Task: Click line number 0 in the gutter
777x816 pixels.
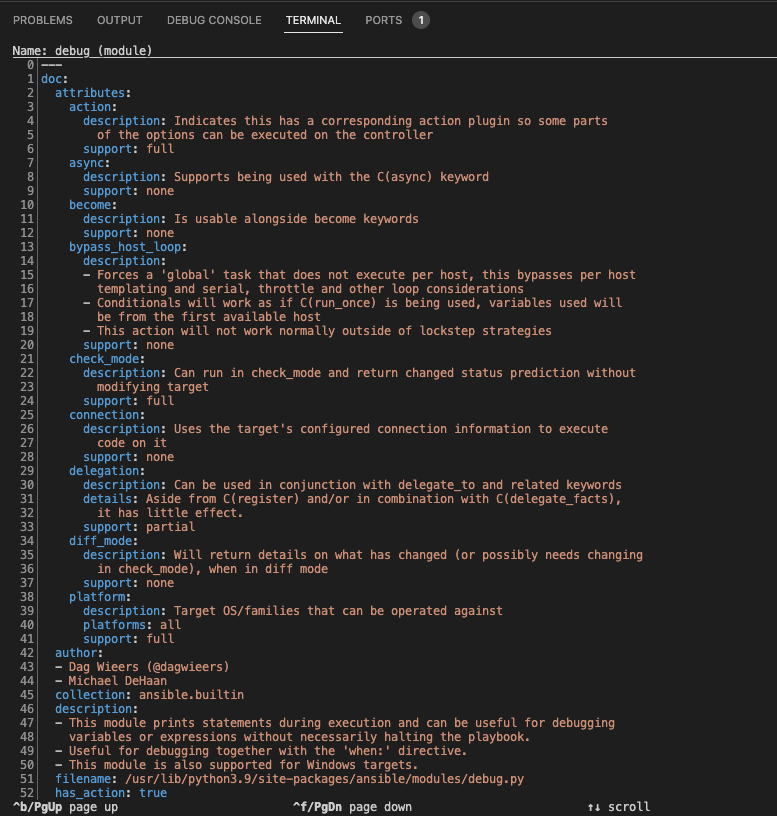Action: pos(30,65)
